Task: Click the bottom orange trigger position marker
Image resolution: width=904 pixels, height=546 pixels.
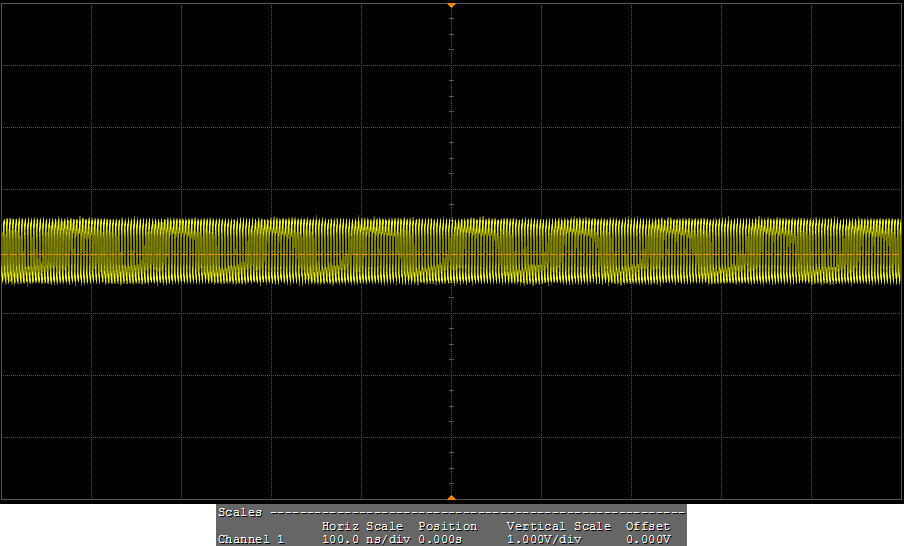Action: coord(451,497)
